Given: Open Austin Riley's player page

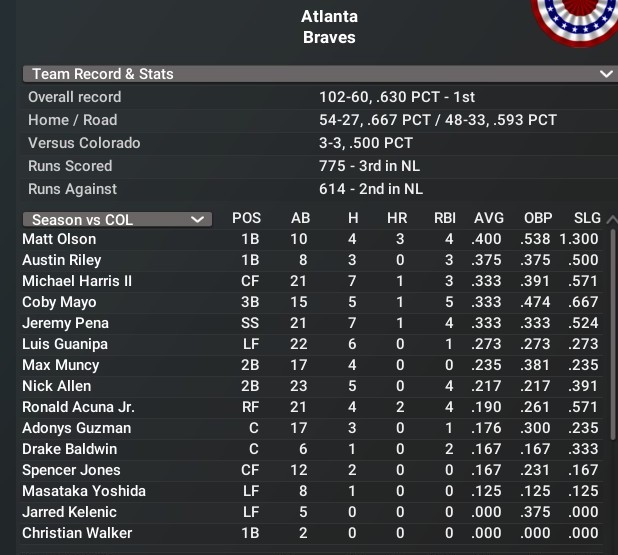Looking at the screenshot, I should point(61,260).
